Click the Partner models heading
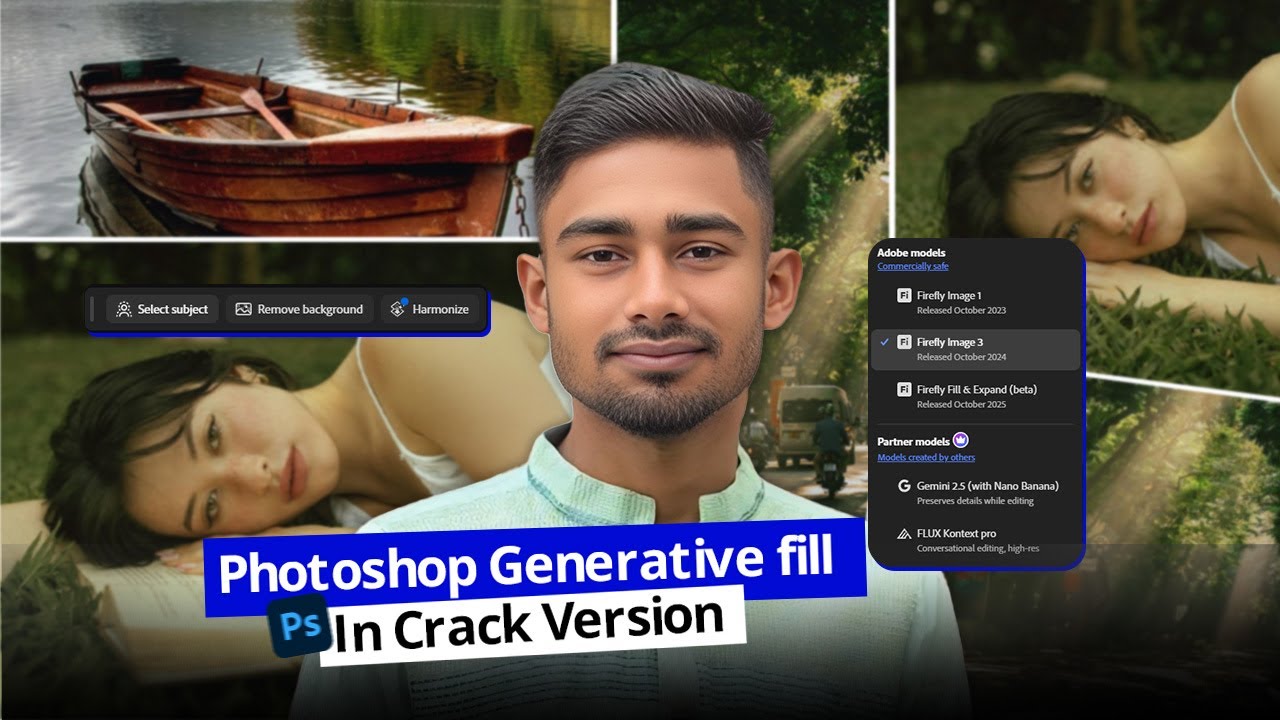This screenshot has width=1280, height=720. (912, 441)
